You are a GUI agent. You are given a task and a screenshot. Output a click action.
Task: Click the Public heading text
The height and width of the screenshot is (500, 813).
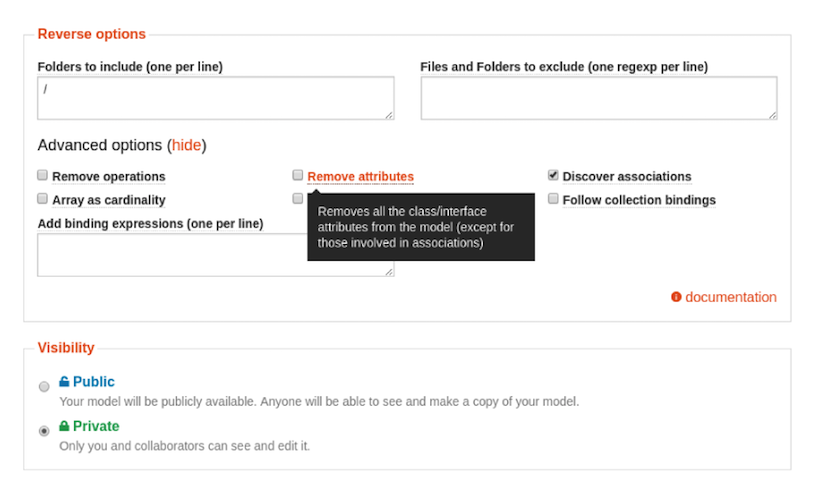point(93,382)
